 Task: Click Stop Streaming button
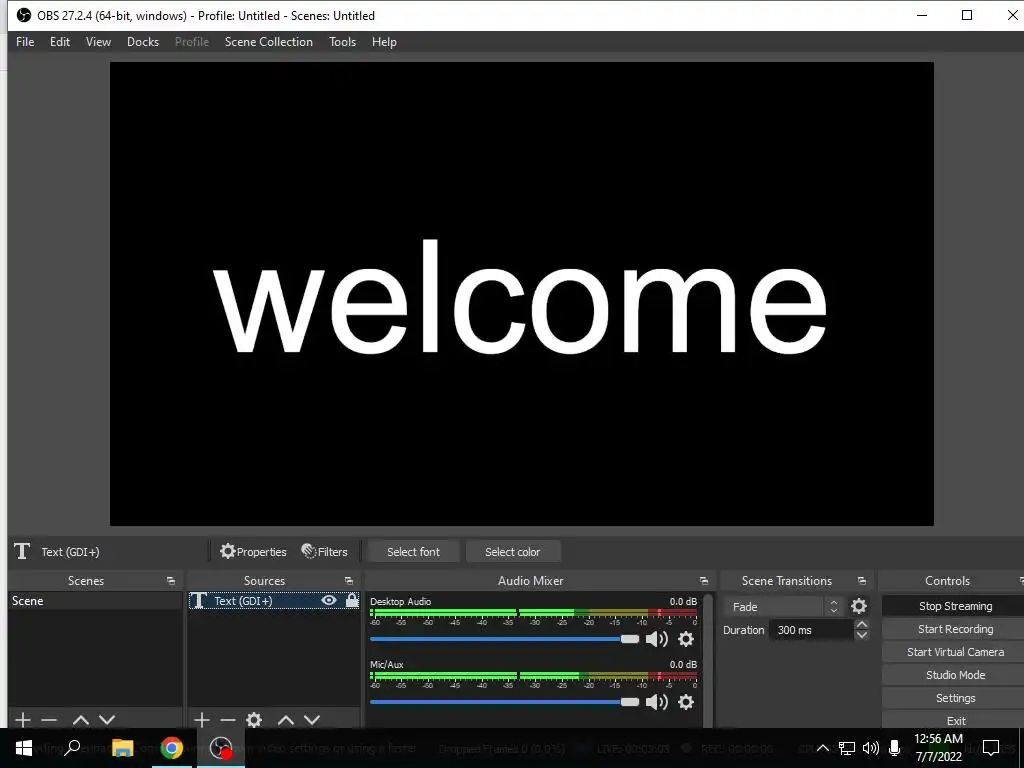955,606
